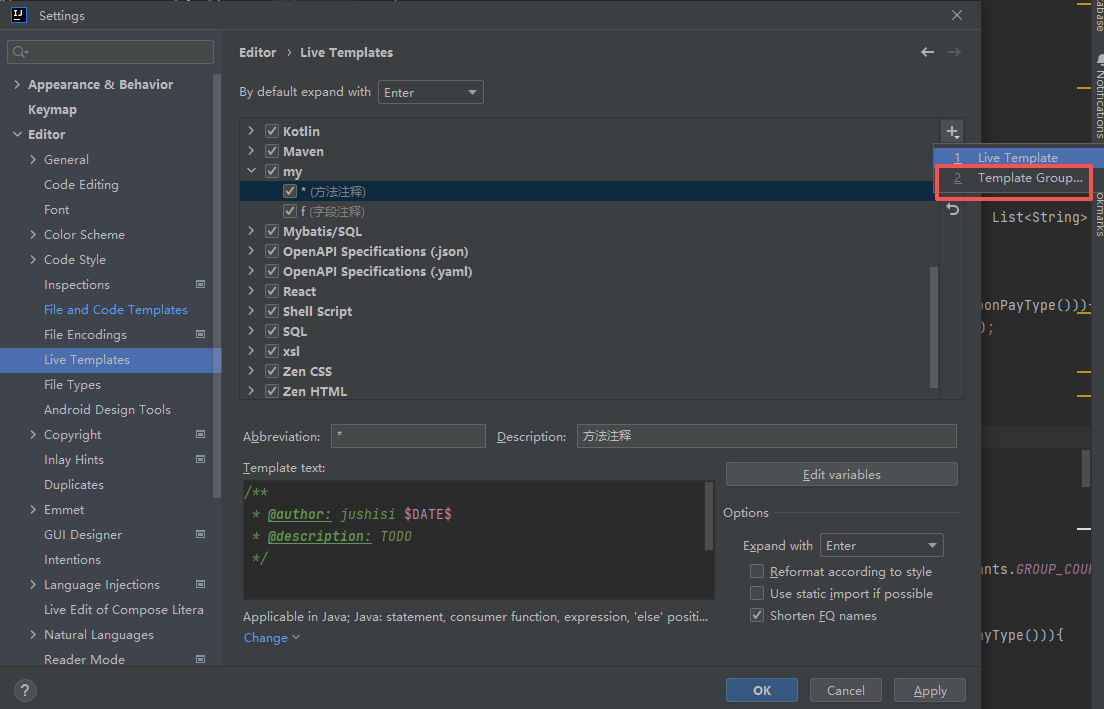Viewport: 1104px width, 709px height.
Task: Expand the Zen HTML template group
Action: 251,391
